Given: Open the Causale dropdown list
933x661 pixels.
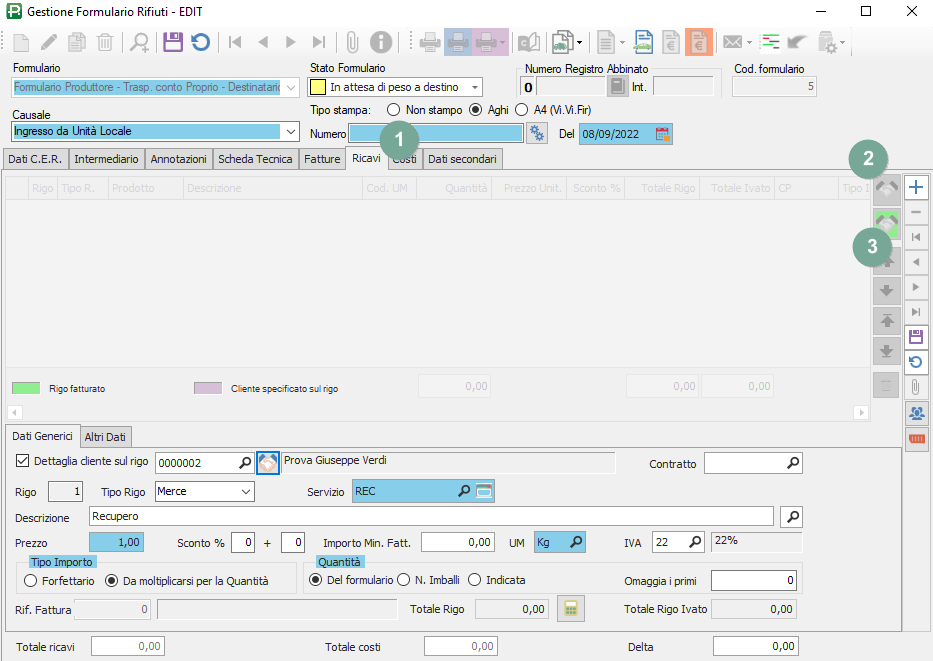Looking at the screenshot, I should pyautogui.click(x=291, y=132).
